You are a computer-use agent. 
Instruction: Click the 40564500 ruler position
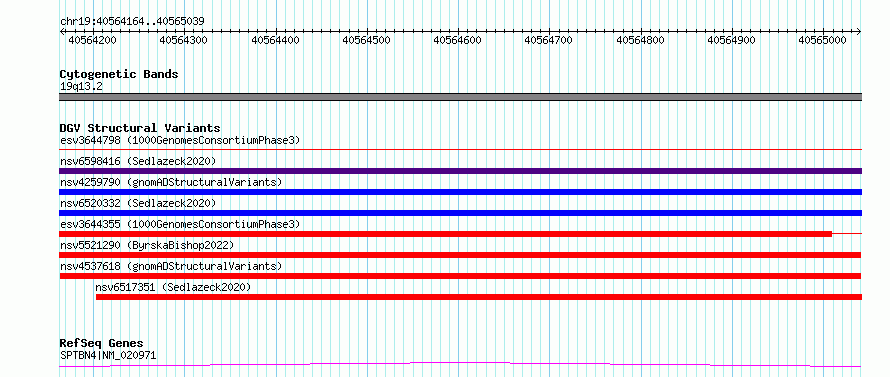pos(366,40)
